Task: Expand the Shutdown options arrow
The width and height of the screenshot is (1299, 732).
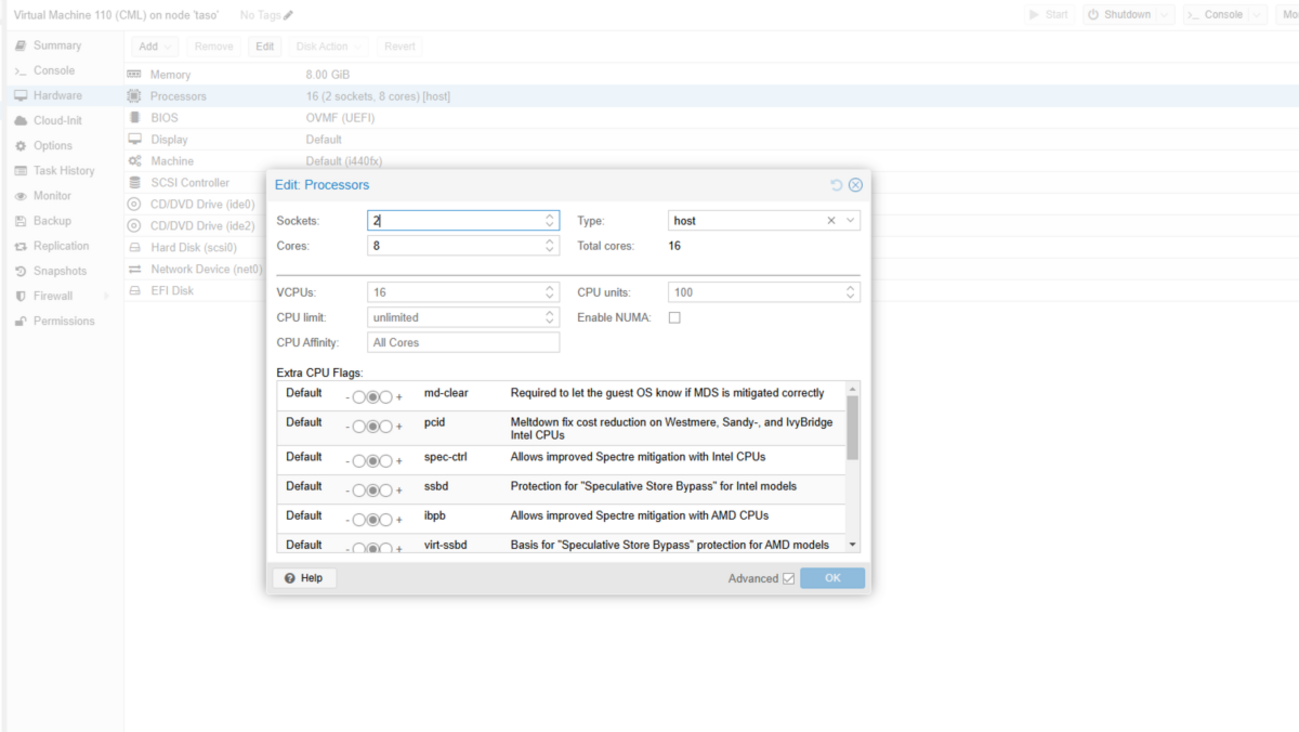Action: pyautogui.click(x=1164, y=15)
